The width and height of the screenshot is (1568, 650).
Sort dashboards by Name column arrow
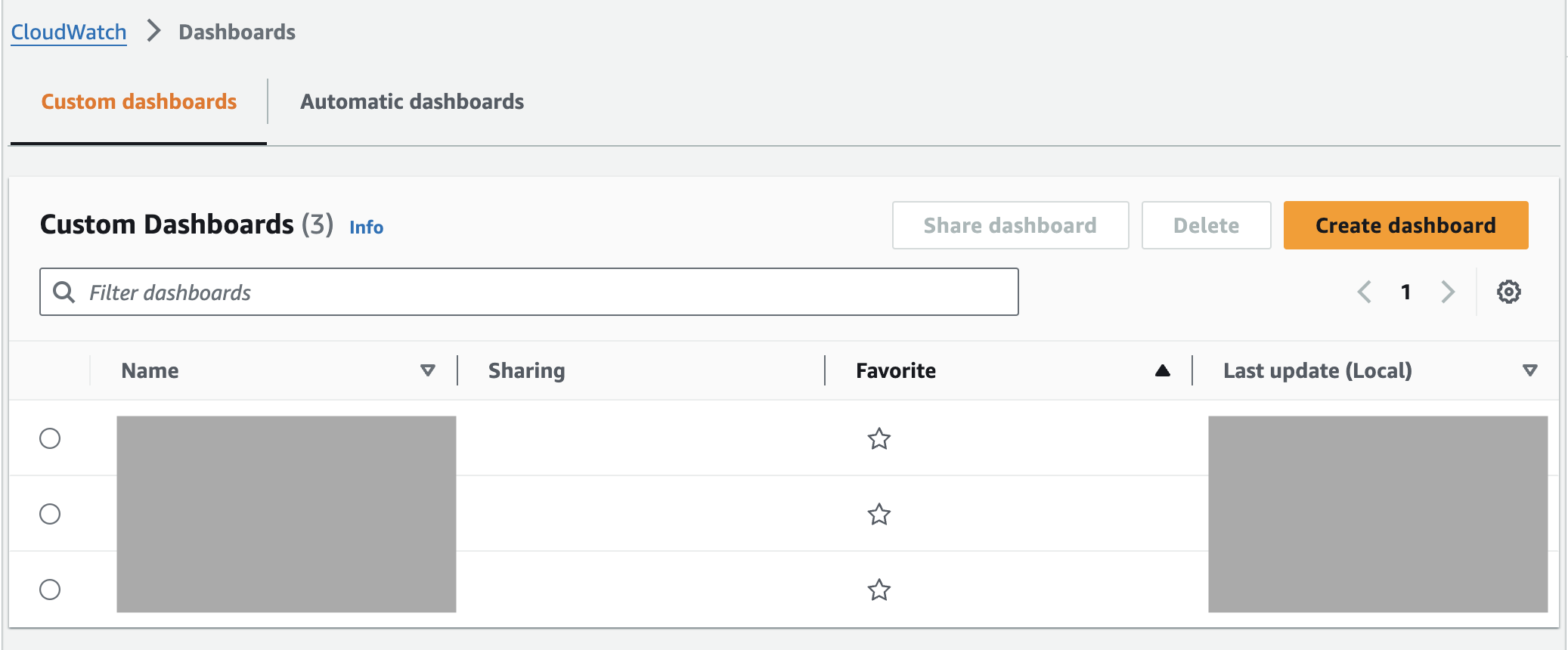click(428, 370)
